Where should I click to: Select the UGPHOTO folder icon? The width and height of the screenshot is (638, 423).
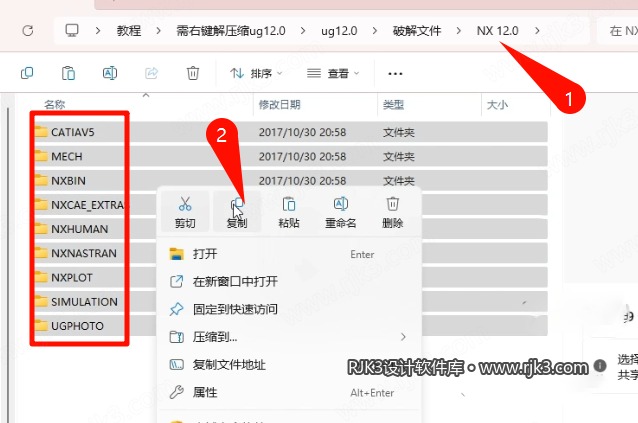tap(41, 326)
